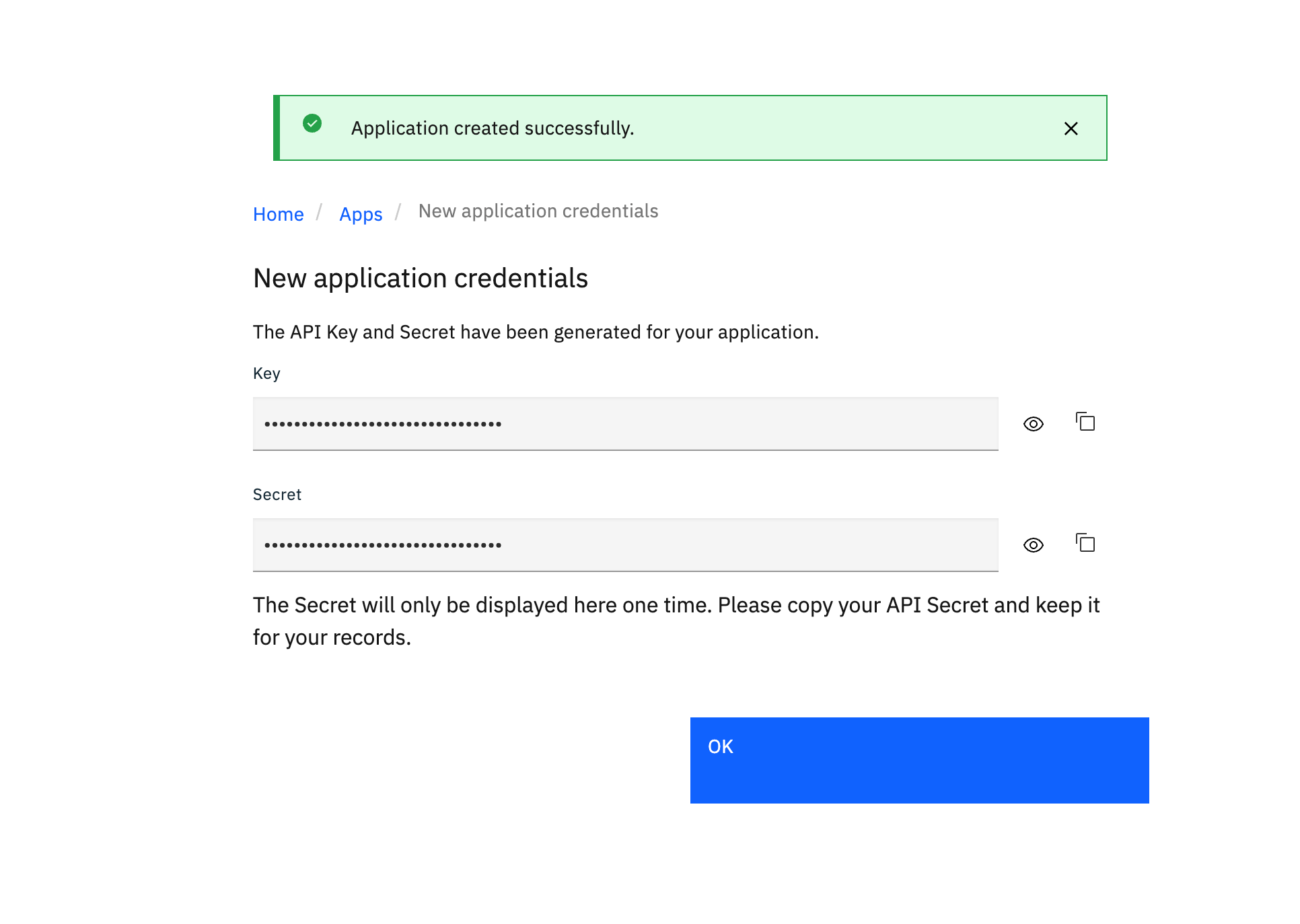Image resolution: width=1300 pixels, height=924 pixels.
Task: Click the slash separator after Home
Action: click(x=320, y=213)
